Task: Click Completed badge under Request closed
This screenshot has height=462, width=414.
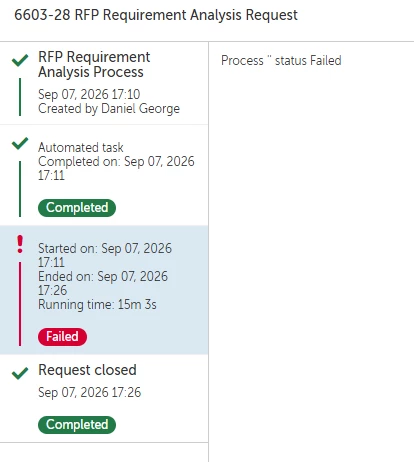Action: (77, 425)
